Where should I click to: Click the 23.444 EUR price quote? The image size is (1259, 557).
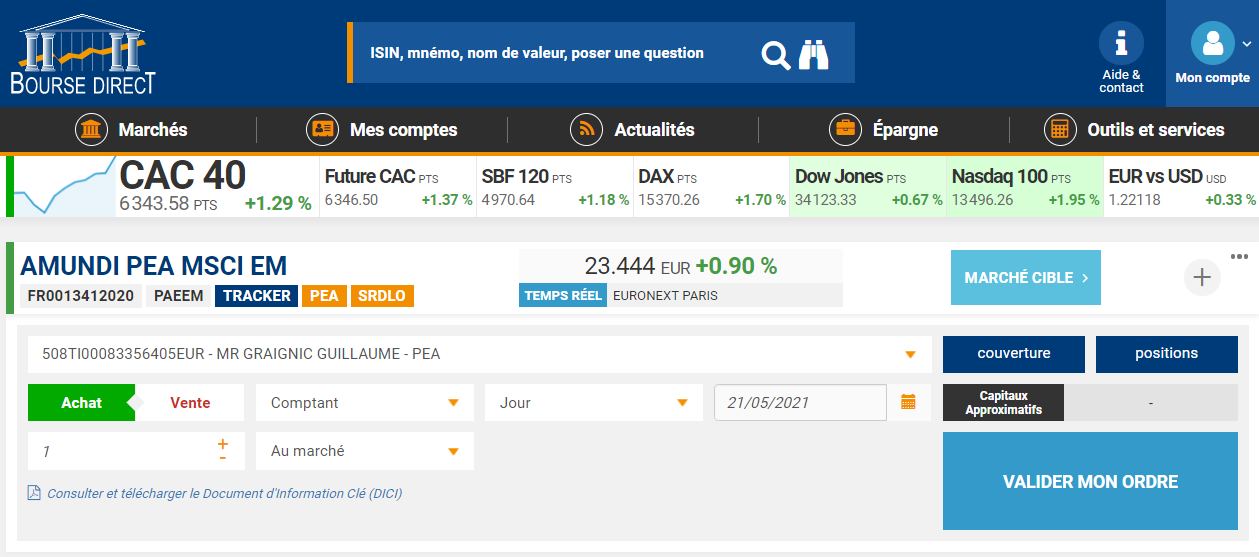637,266
